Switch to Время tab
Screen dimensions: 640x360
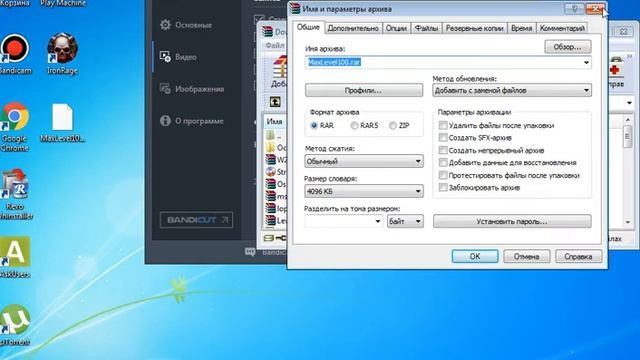(x=521, y=28)
